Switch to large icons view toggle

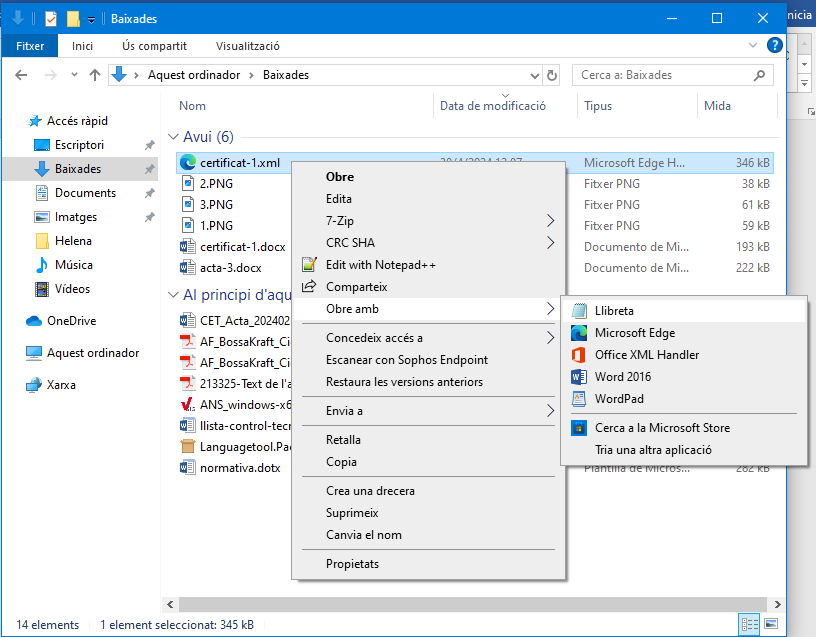[770, 624]
